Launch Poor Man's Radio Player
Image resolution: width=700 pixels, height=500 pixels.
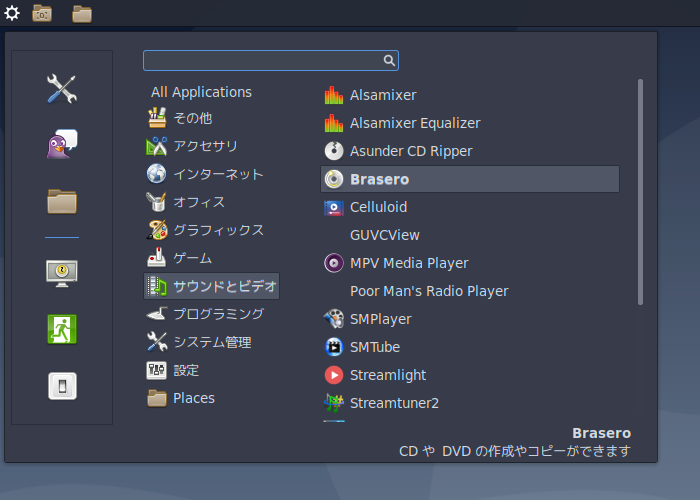pyautogui.click(x=470, y=291)
